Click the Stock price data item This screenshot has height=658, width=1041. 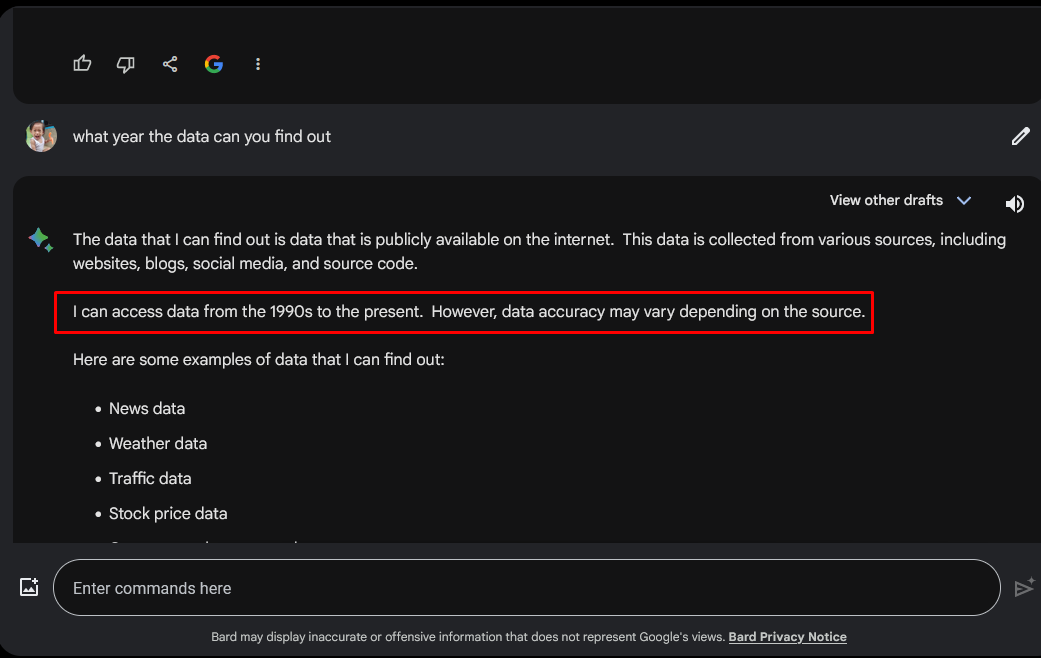click(168, 514)
